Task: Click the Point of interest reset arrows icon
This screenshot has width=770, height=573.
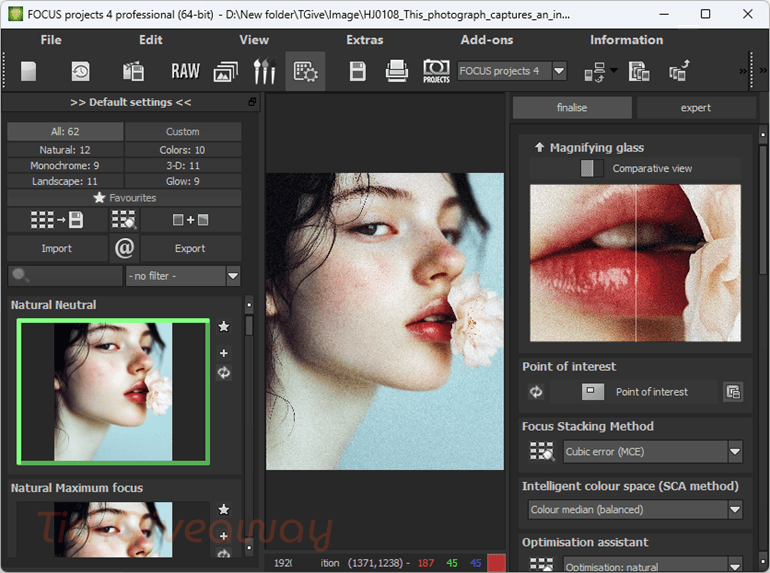Action: [x=536, y=392]
